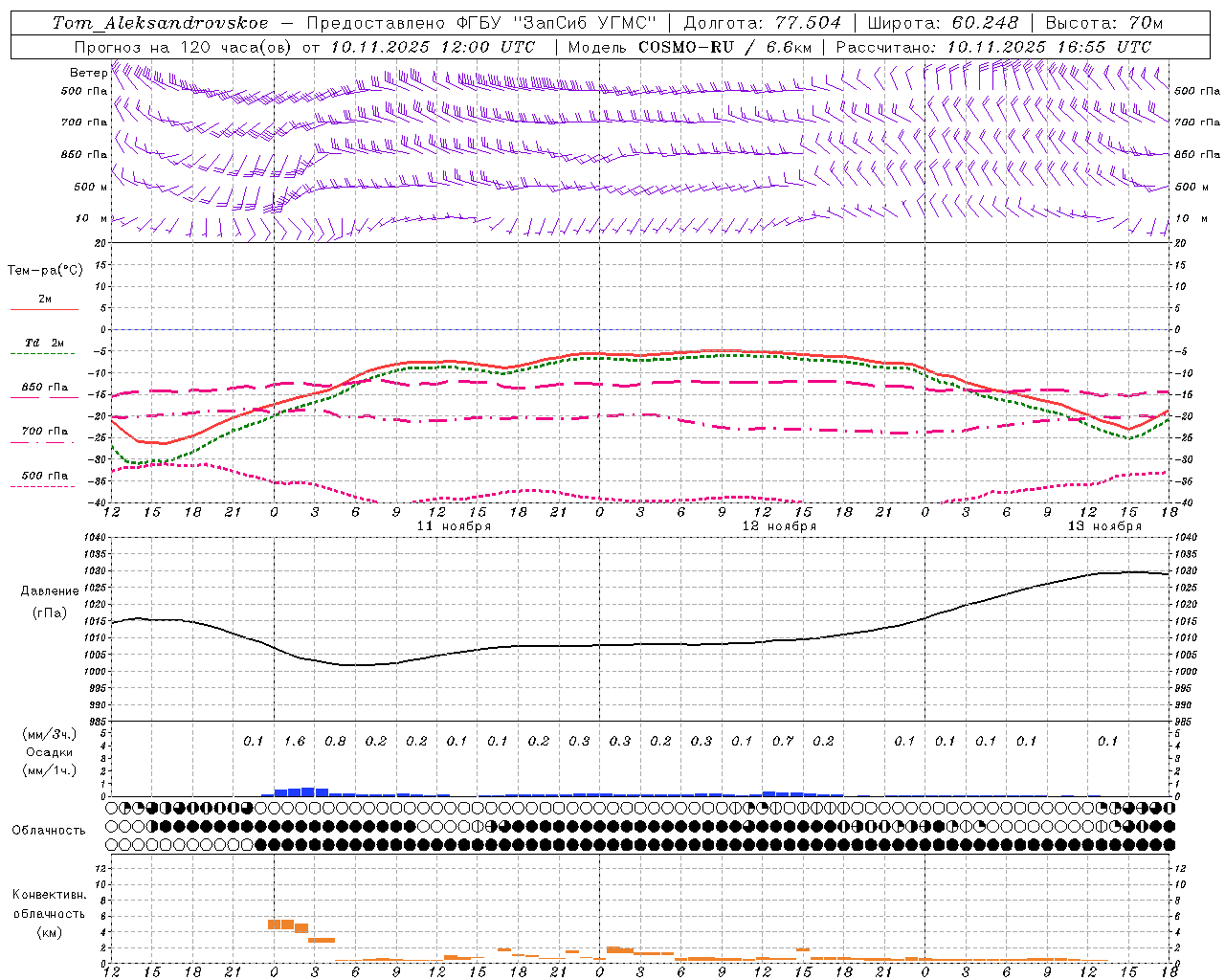Click the 500 гПа temperature legend entry
Viewport: 1225px width, 980px height.
click(x=45, y=475)
